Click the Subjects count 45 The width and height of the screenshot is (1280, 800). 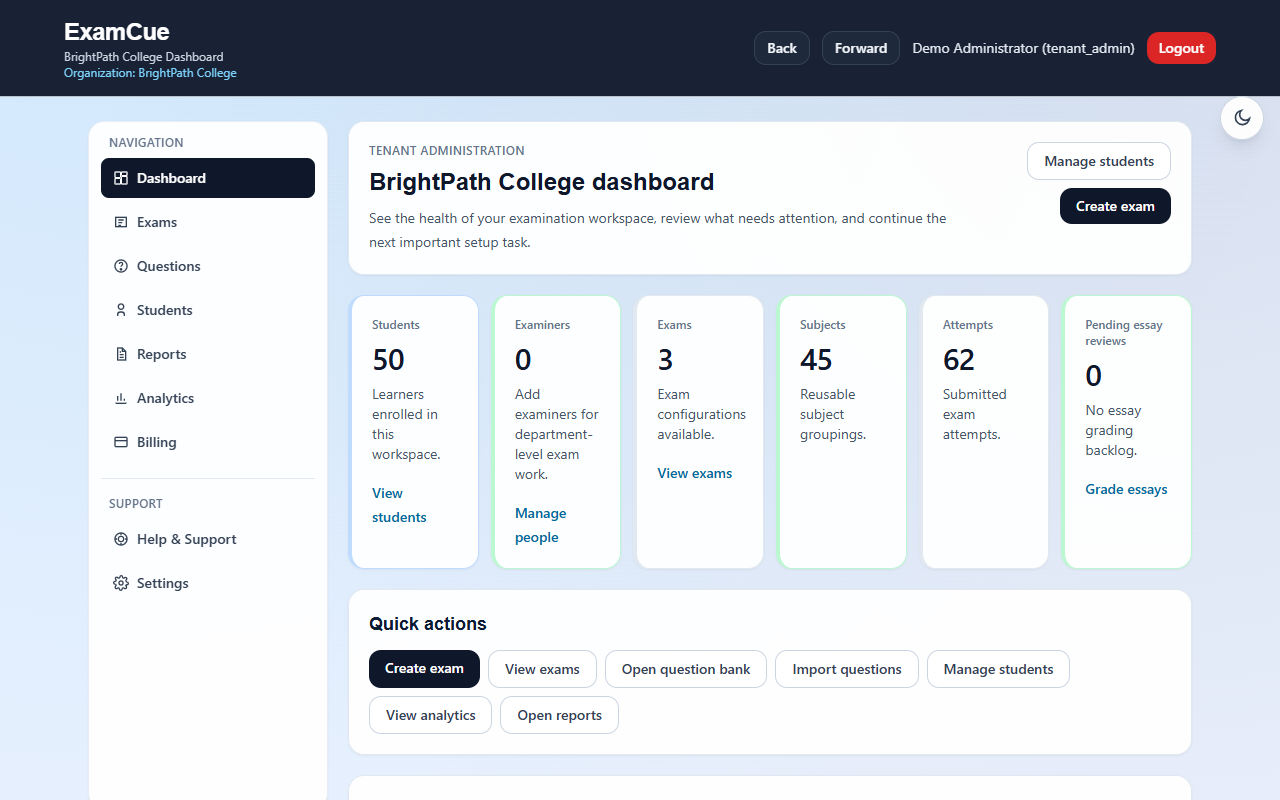pyautogui.click(x=816, y=359)
